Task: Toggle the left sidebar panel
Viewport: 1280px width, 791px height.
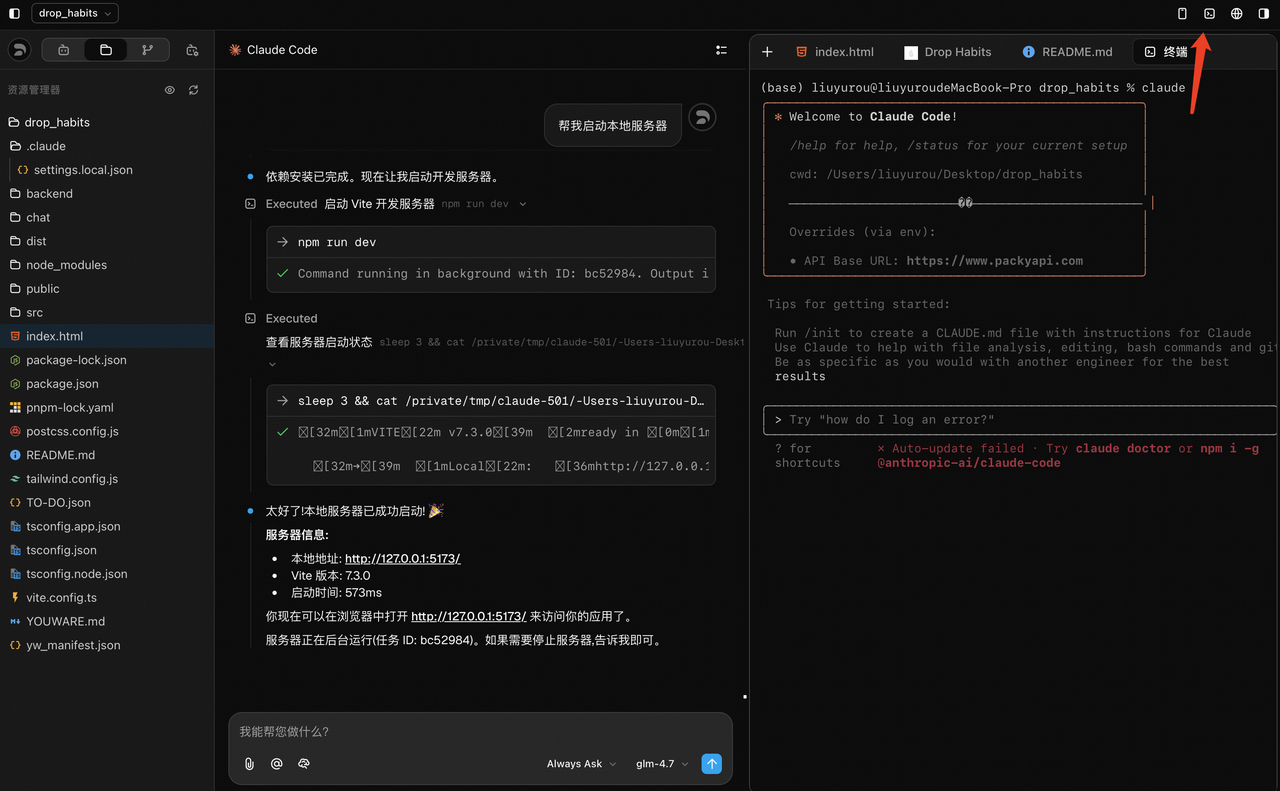Action: 14,14
